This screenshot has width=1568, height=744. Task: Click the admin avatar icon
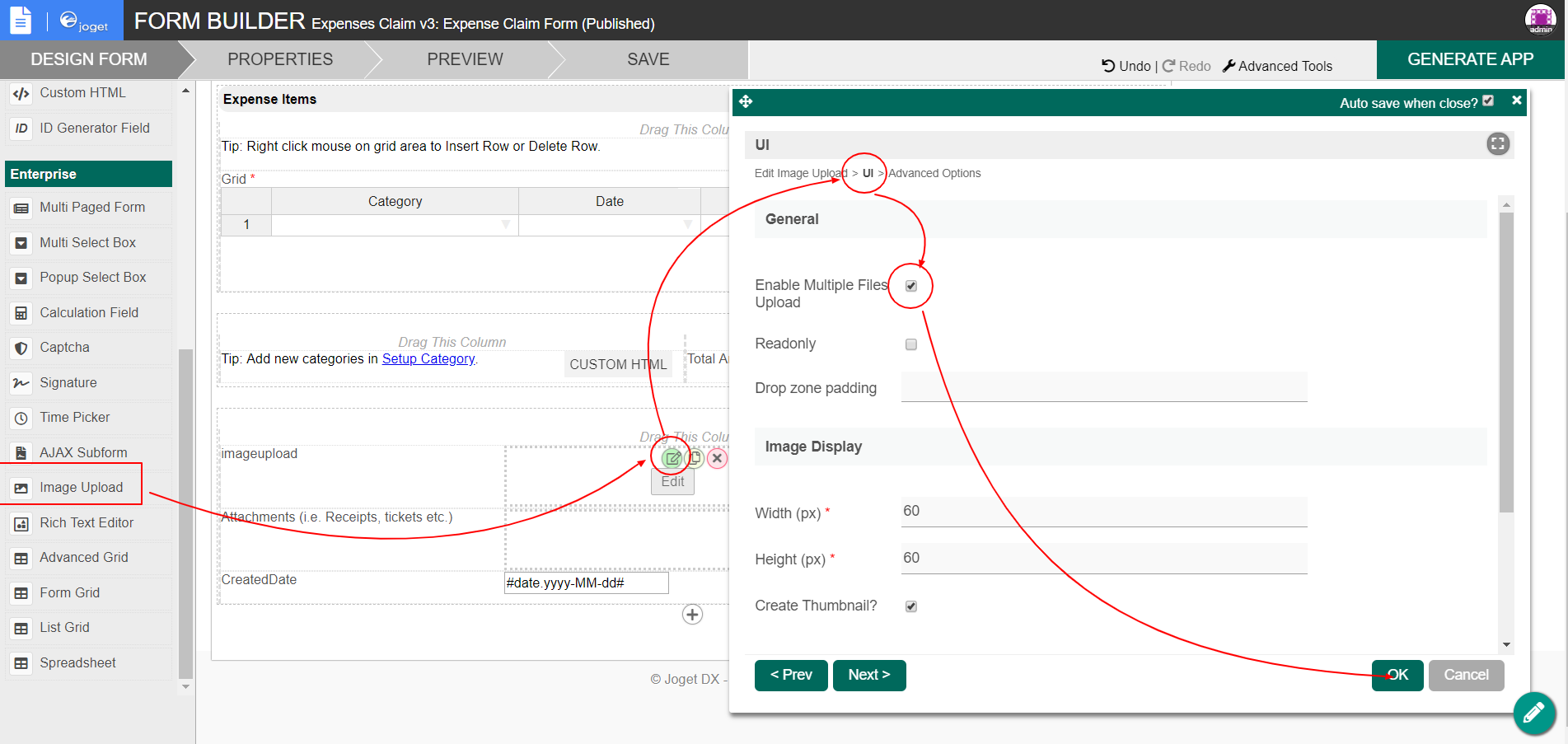click(1540, 19)
